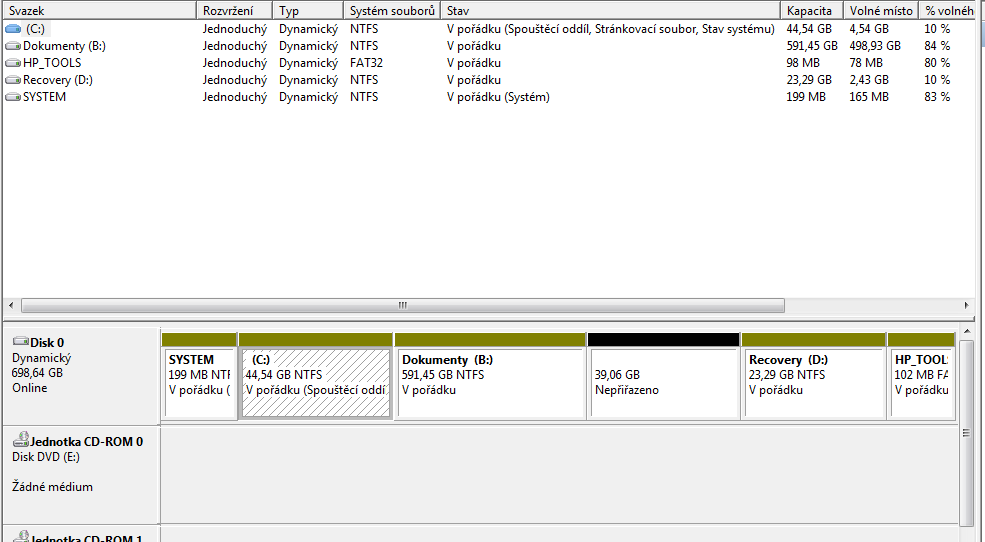
Task: Select the SYSTEM 199 MB partition block
Action: click(199, 376)
